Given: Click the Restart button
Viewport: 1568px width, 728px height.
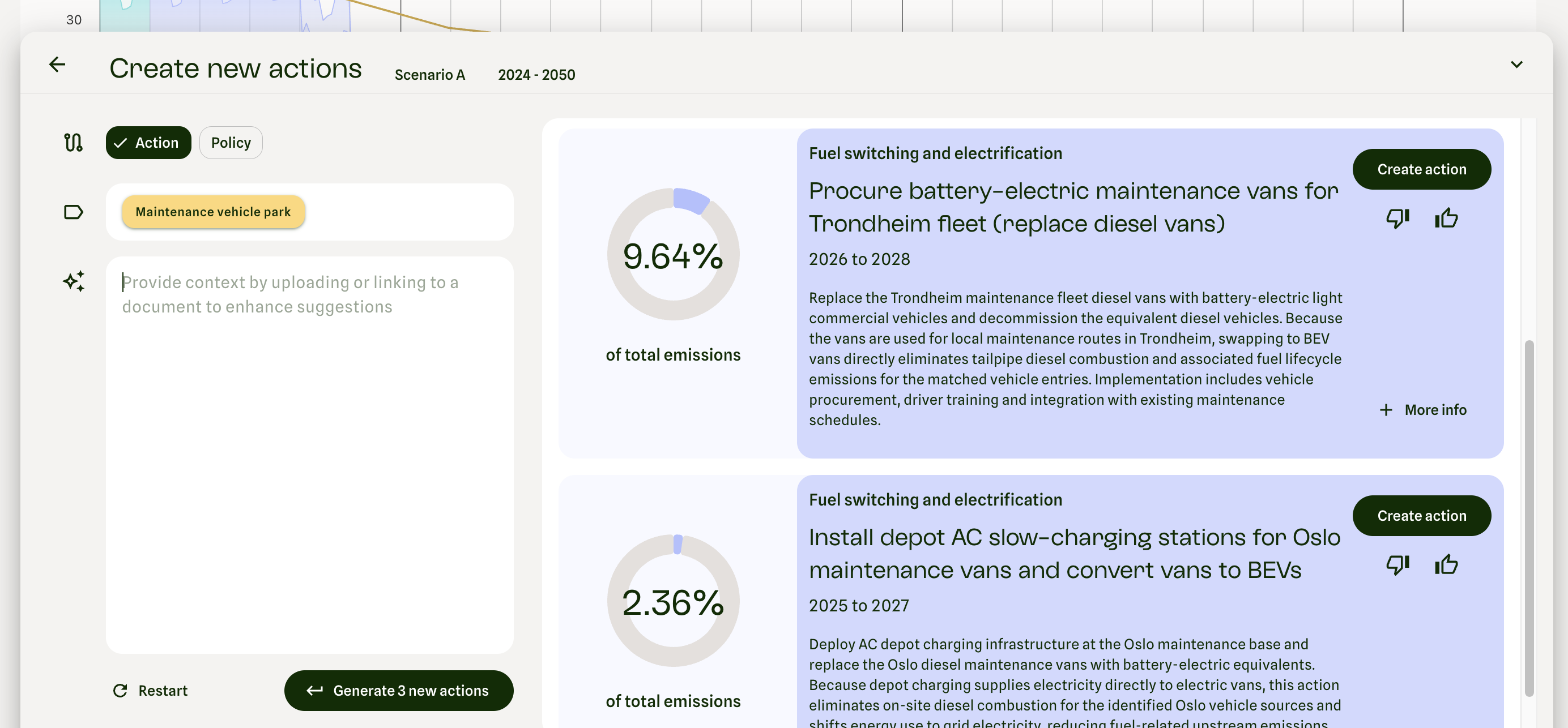Looking at the screenshot, I should tap(150, 690).
